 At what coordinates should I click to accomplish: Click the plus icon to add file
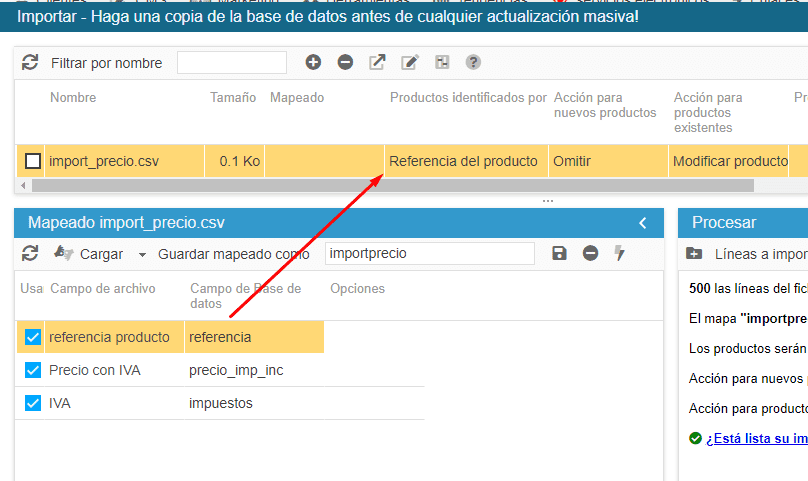click(x=313, y=63)
